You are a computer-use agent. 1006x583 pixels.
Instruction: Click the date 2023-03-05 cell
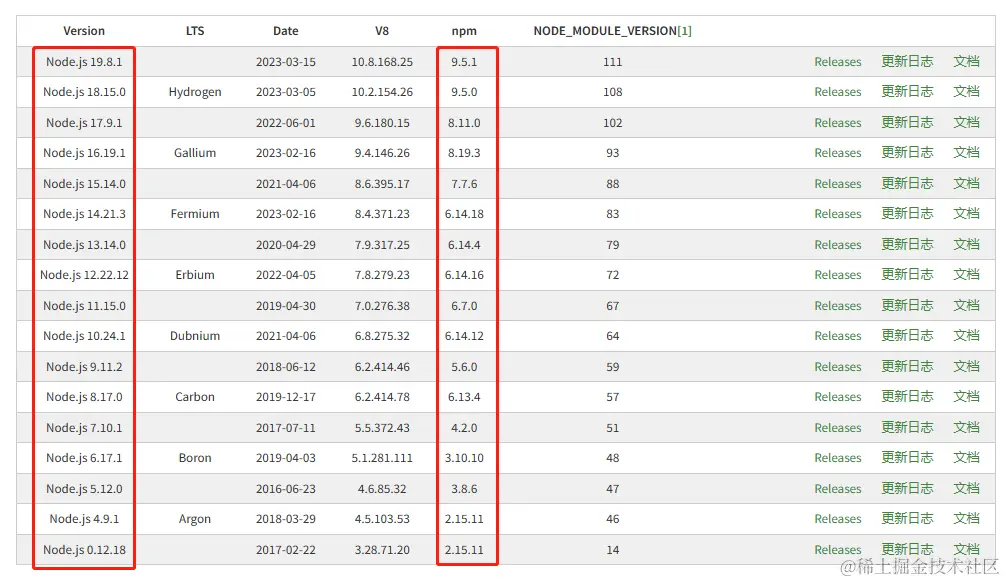click(x=286, y=92)
